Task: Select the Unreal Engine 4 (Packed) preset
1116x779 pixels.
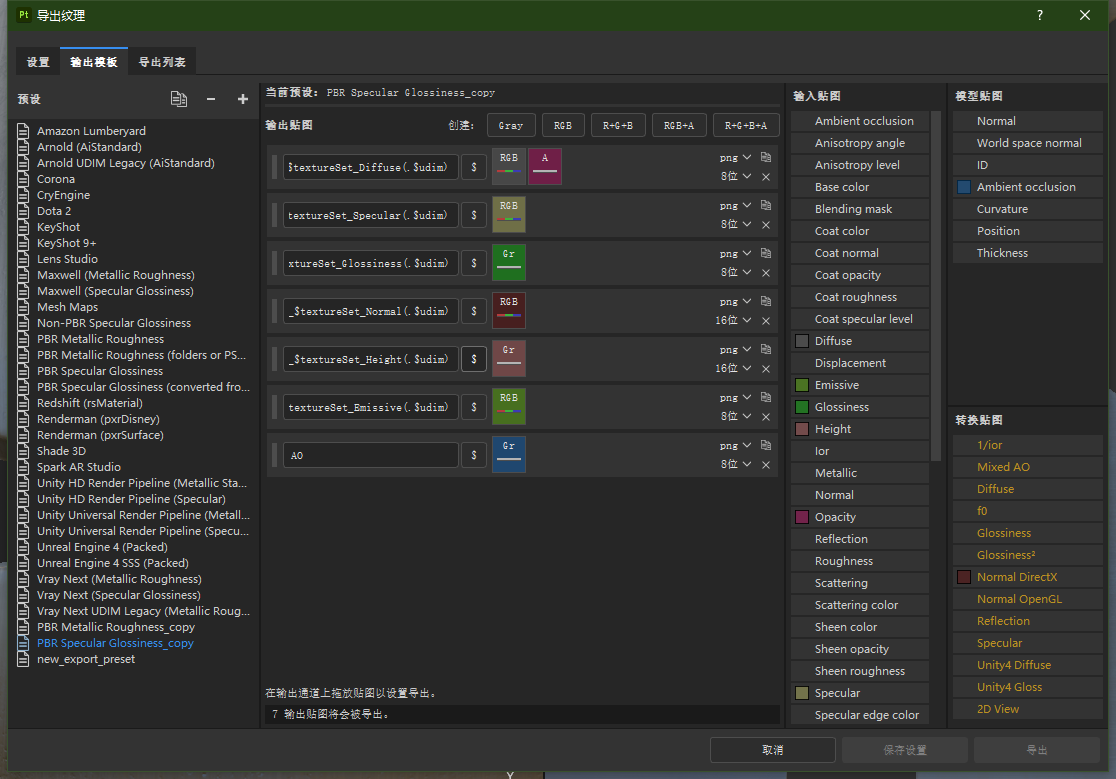Action: tap(102, 547)
